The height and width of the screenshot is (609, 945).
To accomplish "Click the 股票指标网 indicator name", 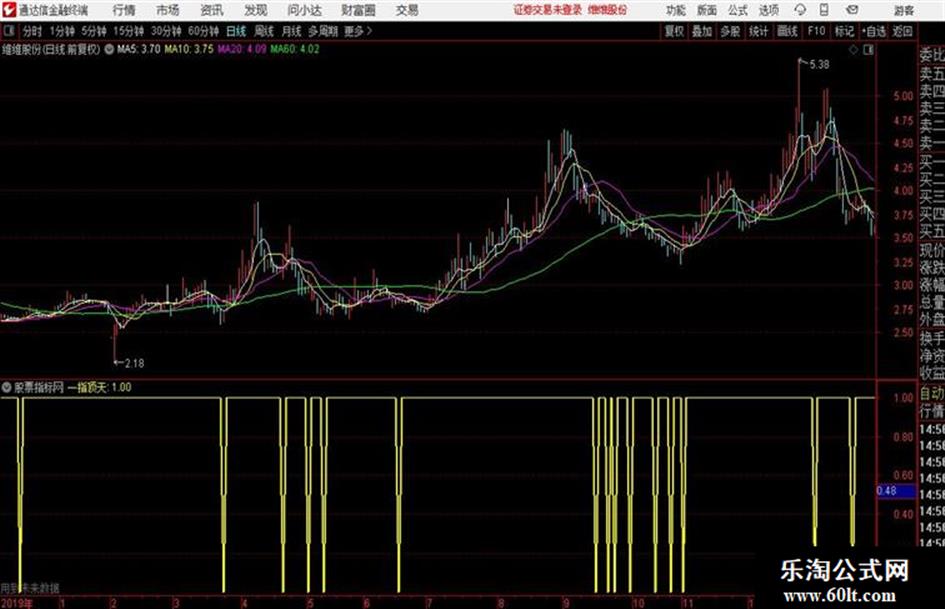I will pos(39,387).
